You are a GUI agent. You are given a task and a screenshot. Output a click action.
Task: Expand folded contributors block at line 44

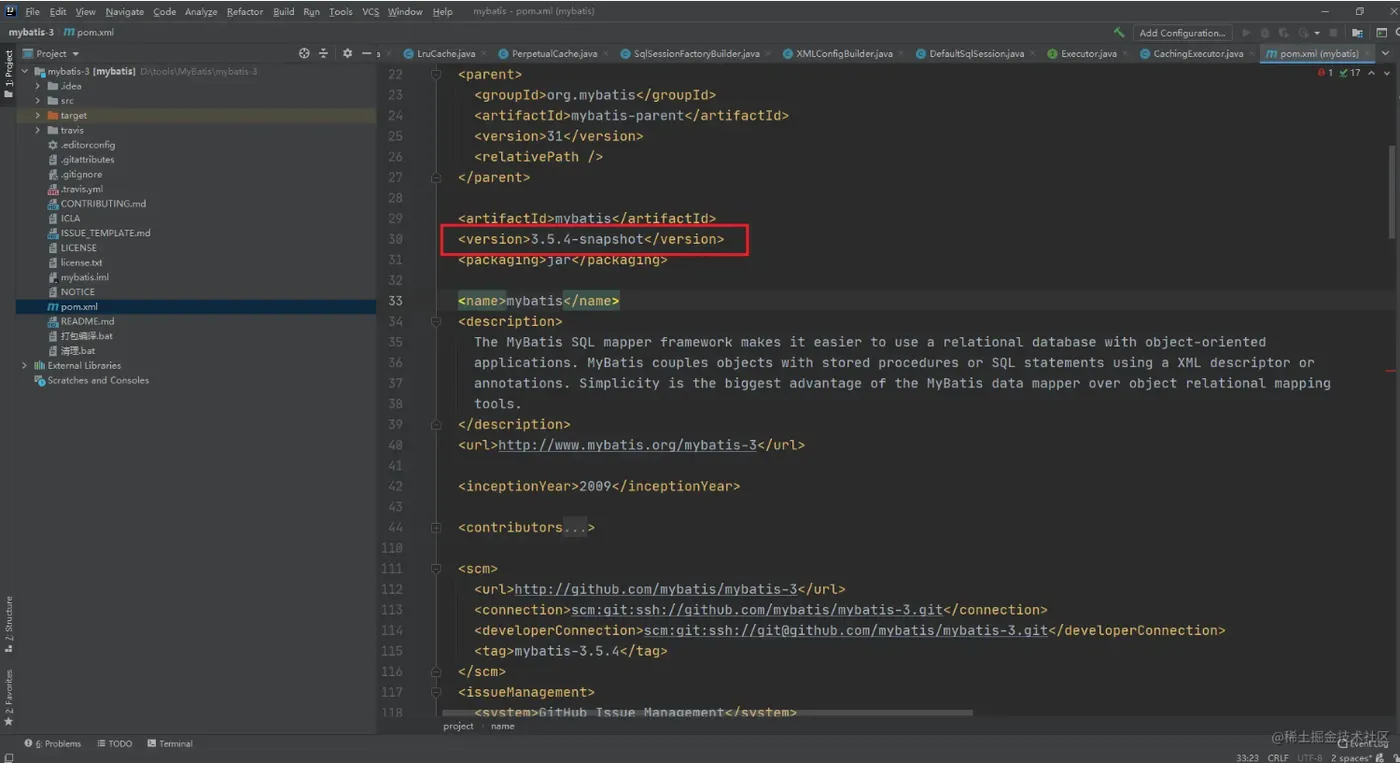pyautogui.click(x=436, y=527)
